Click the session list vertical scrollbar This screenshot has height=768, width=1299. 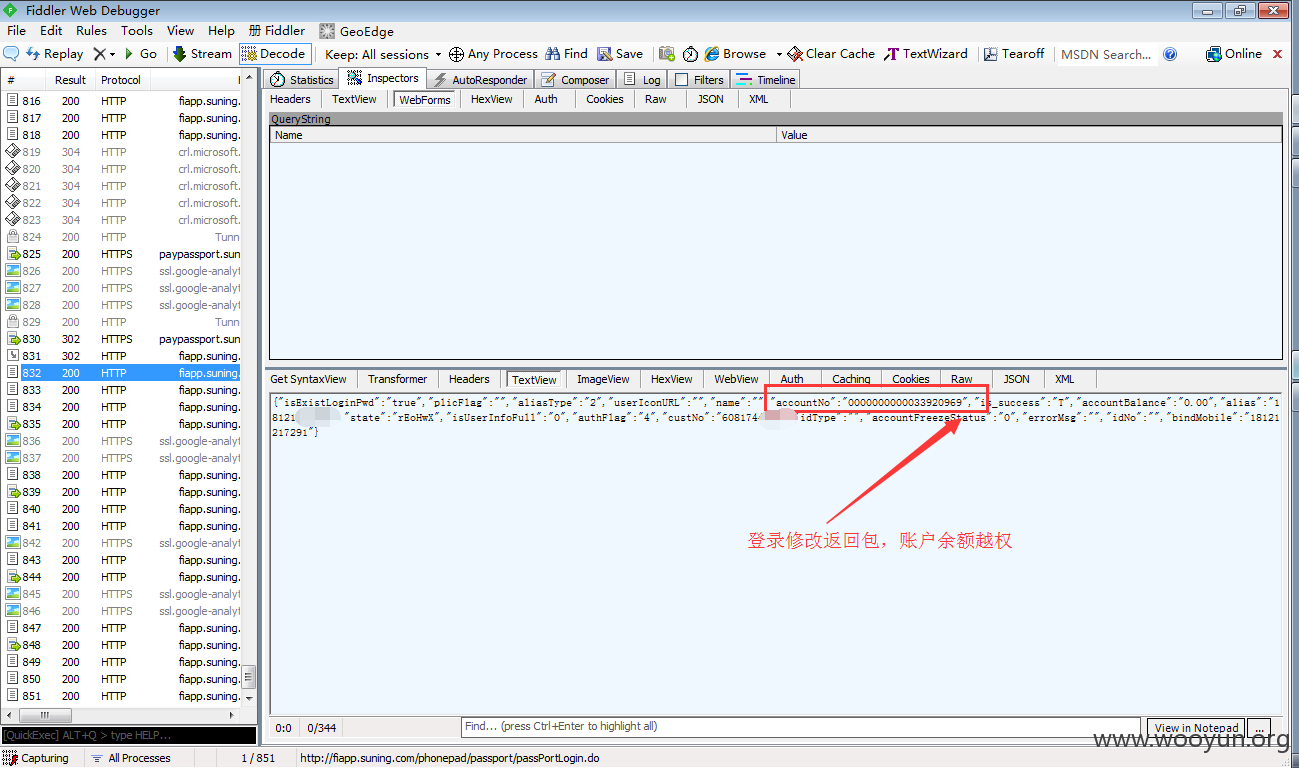(249, 390)
